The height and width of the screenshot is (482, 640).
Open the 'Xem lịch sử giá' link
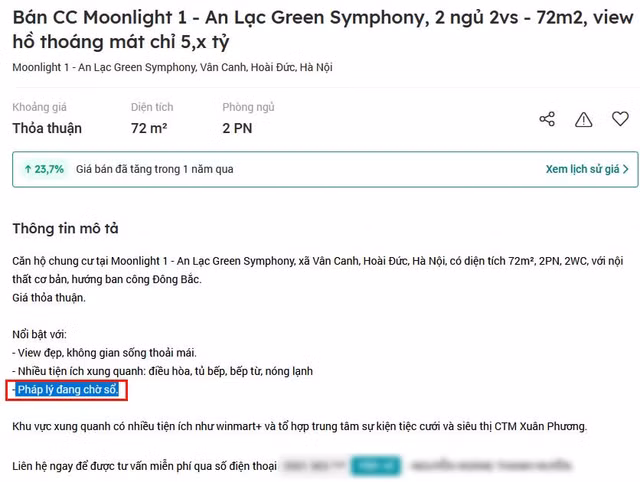582,169
